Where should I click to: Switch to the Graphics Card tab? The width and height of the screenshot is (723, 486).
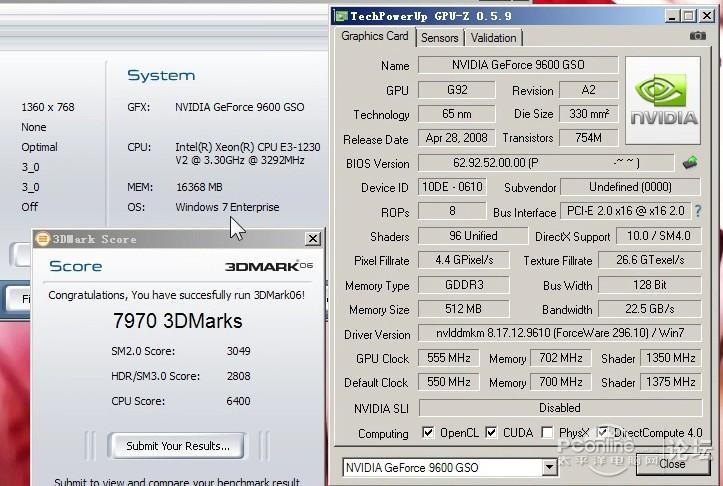coord(375,36)
